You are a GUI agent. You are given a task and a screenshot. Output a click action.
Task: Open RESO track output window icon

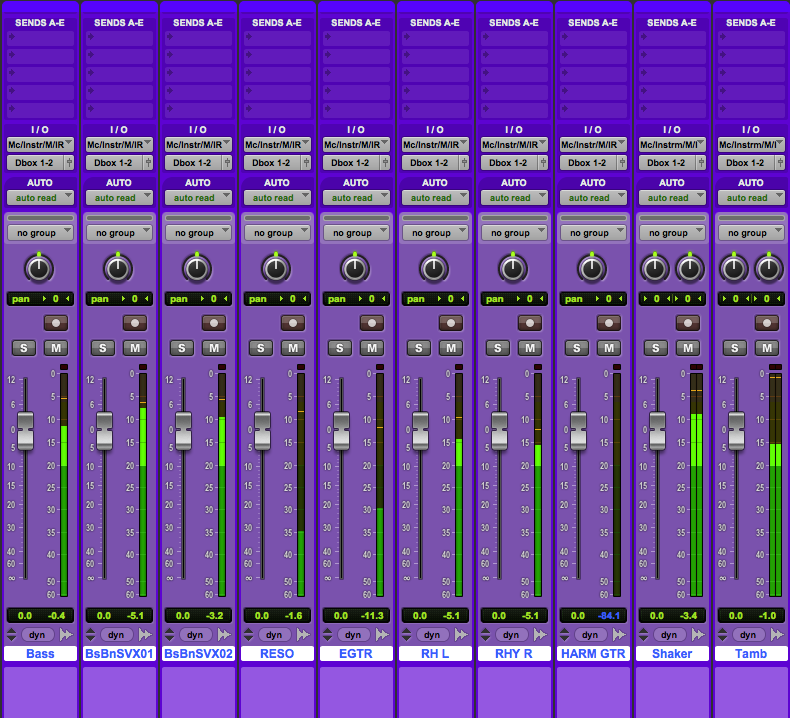tap(303, 634)
